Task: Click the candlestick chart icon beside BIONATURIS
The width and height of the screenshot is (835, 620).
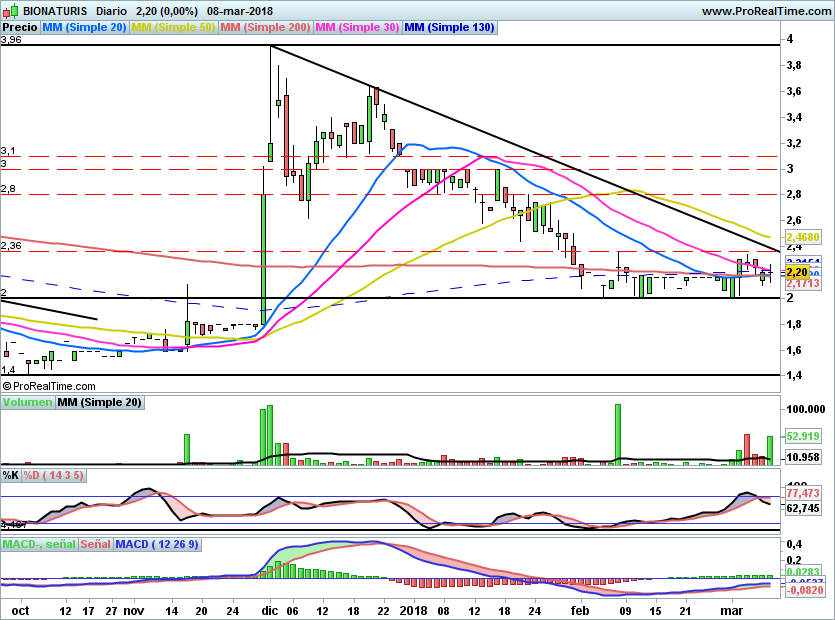Action: (11, 10)
